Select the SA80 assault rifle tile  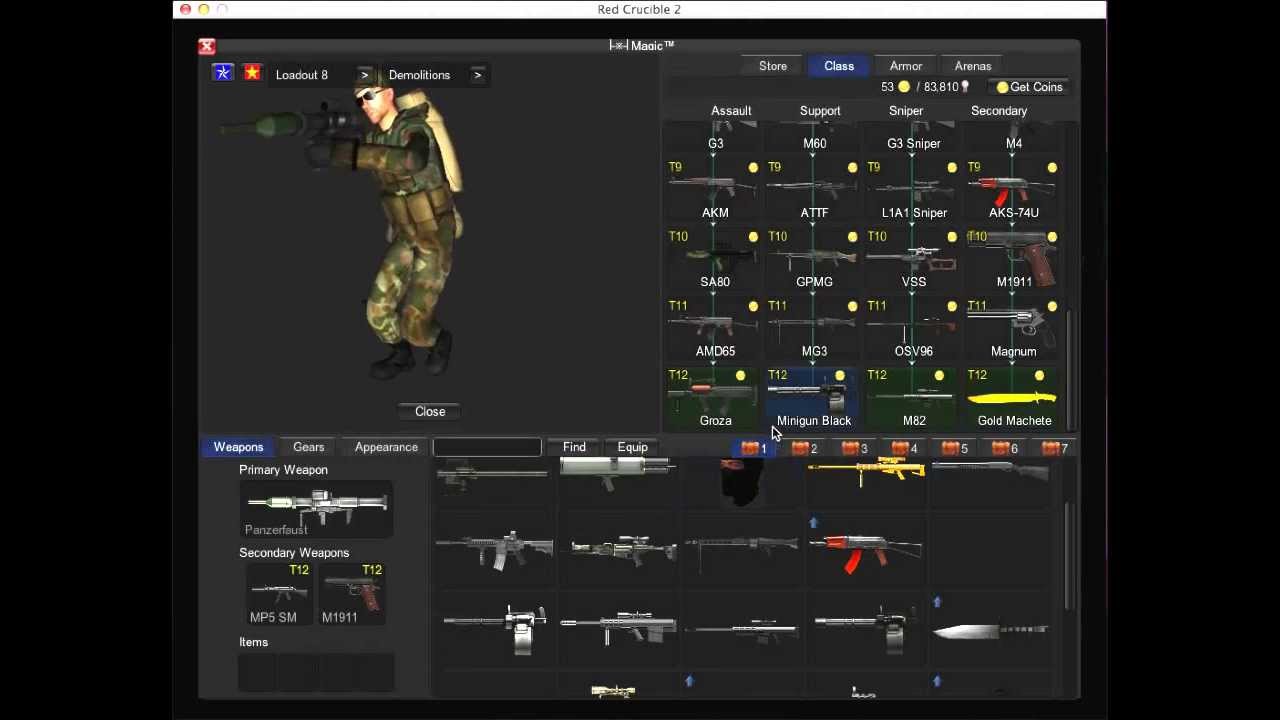click(715, 259)
